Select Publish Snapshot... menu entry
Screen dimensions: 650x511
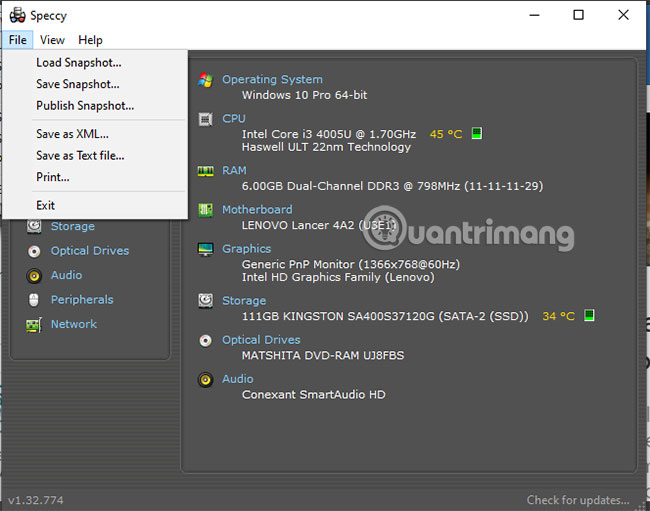pyautogui.click(x=85, y=106)
